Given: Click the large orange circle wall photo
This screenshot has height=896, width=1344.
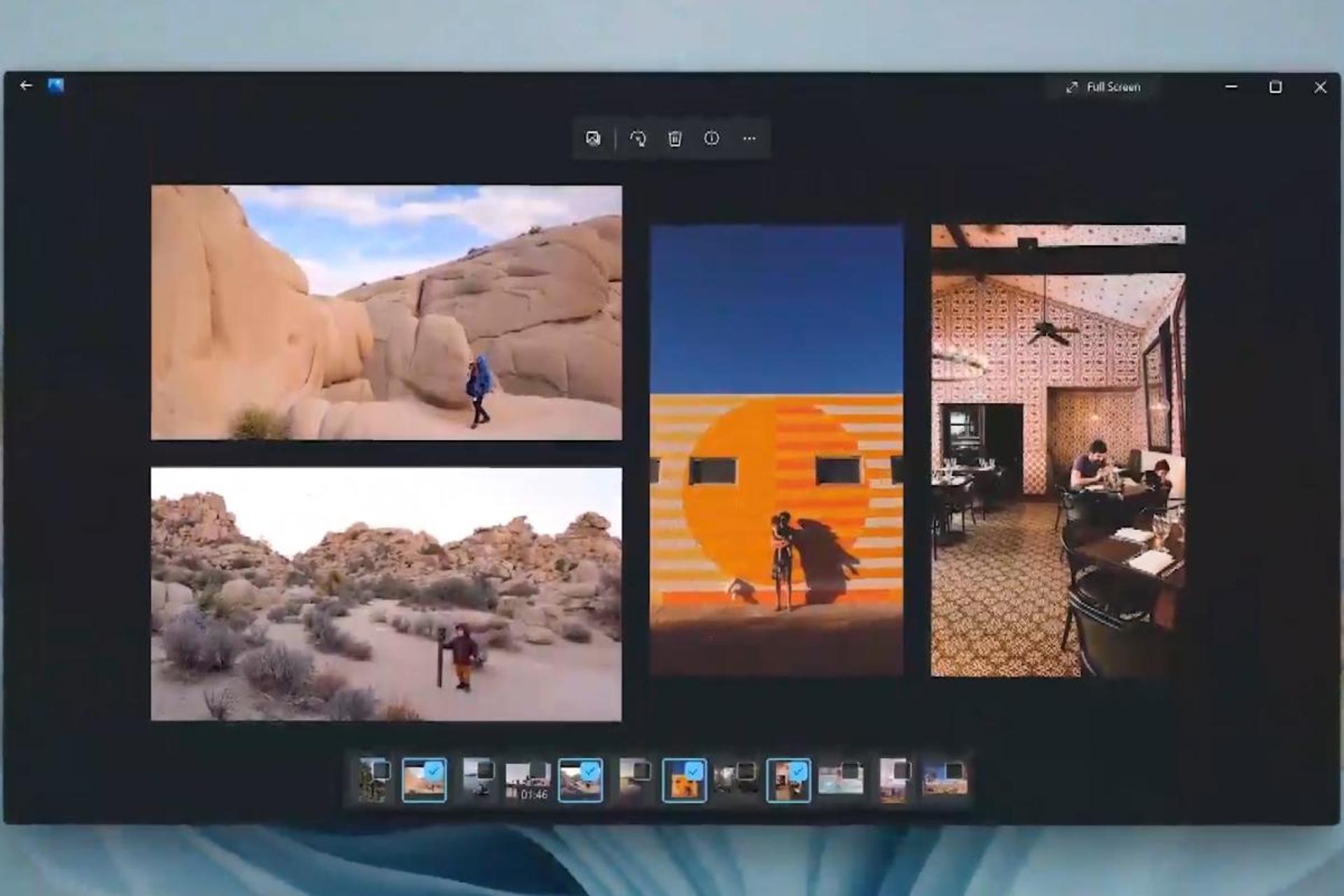Looking at the screenshot, I should [x=776, y=449].
